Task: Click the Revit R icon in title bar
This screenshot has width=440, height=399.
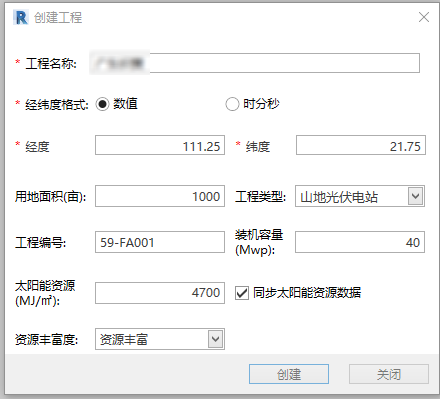Action: click(21, 17)
